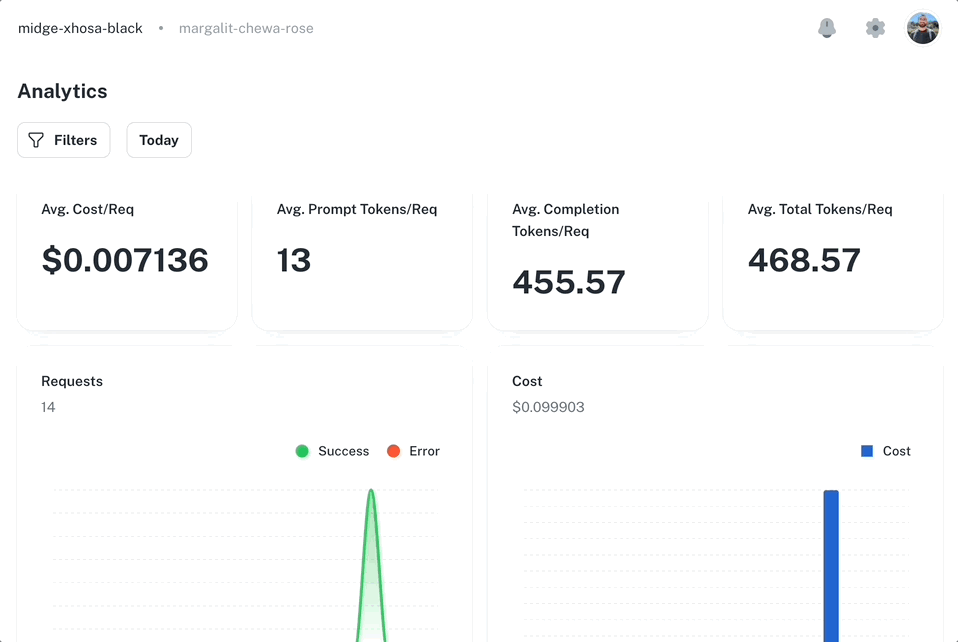Toggle the Success series visibility
Viewport: 958px width, 642px height.
tap(332, 451)
